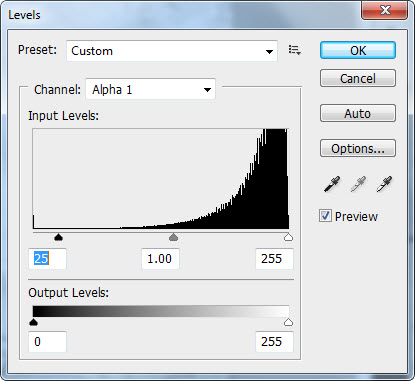Click the input highlight field showing 255

pos(274,259)
